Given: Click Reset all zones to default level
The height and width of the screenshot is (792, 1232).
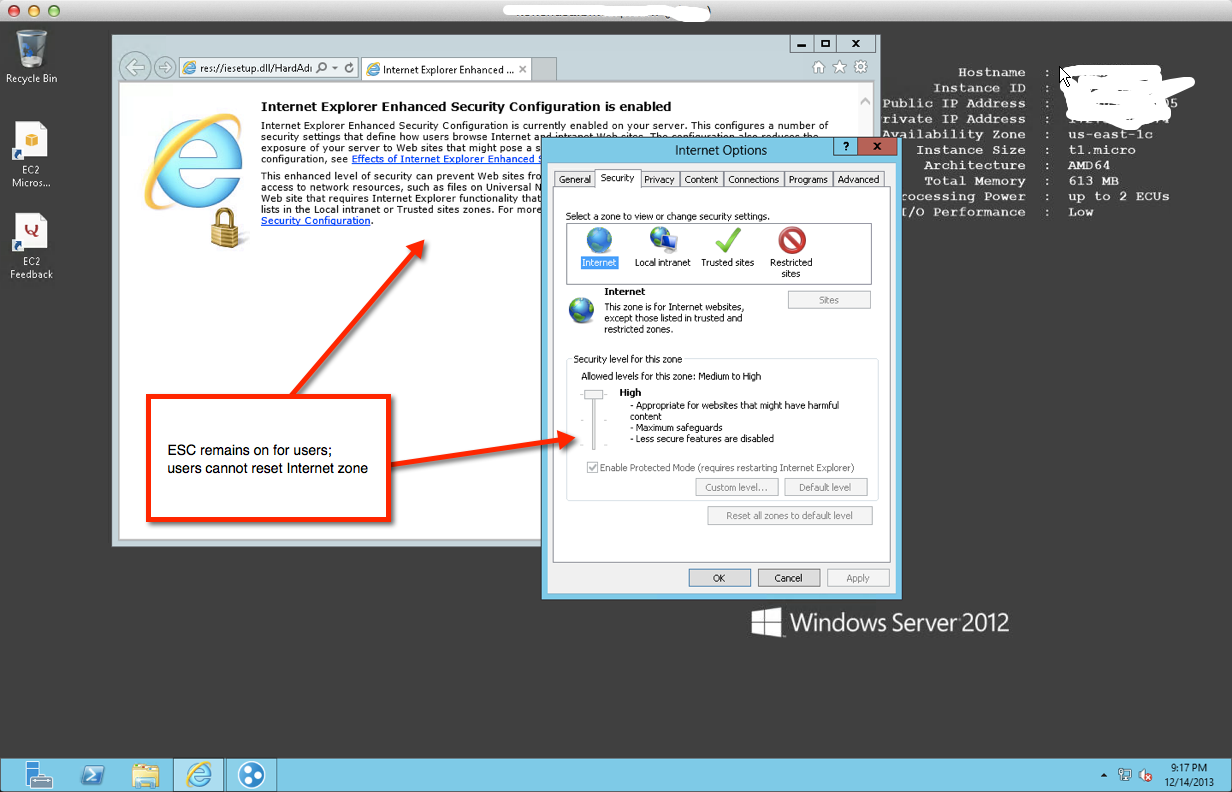Looking at the screenshot, I should 789,516.
